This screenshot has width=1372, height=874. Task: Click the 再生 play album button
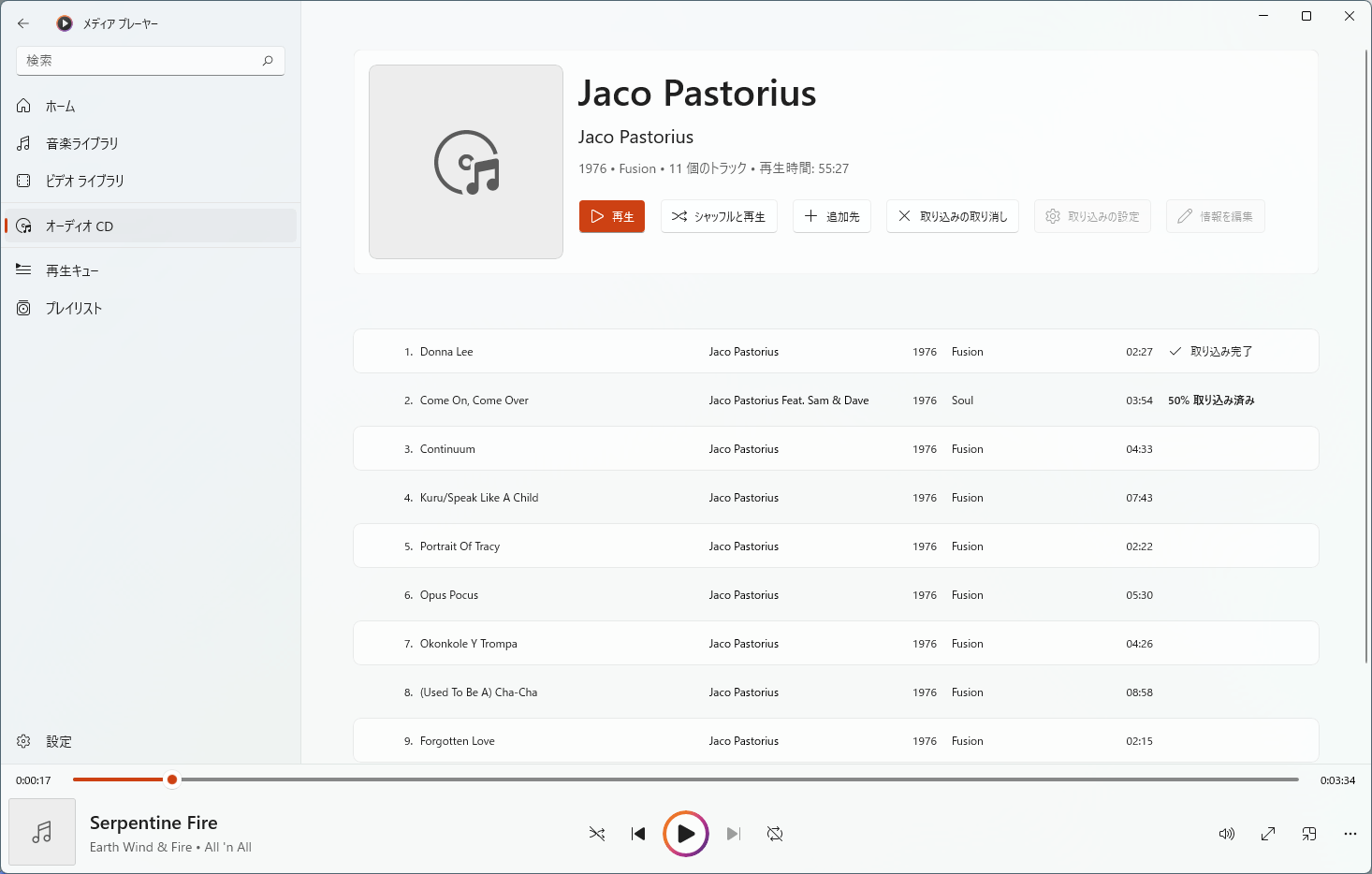[x=612, y=216]
